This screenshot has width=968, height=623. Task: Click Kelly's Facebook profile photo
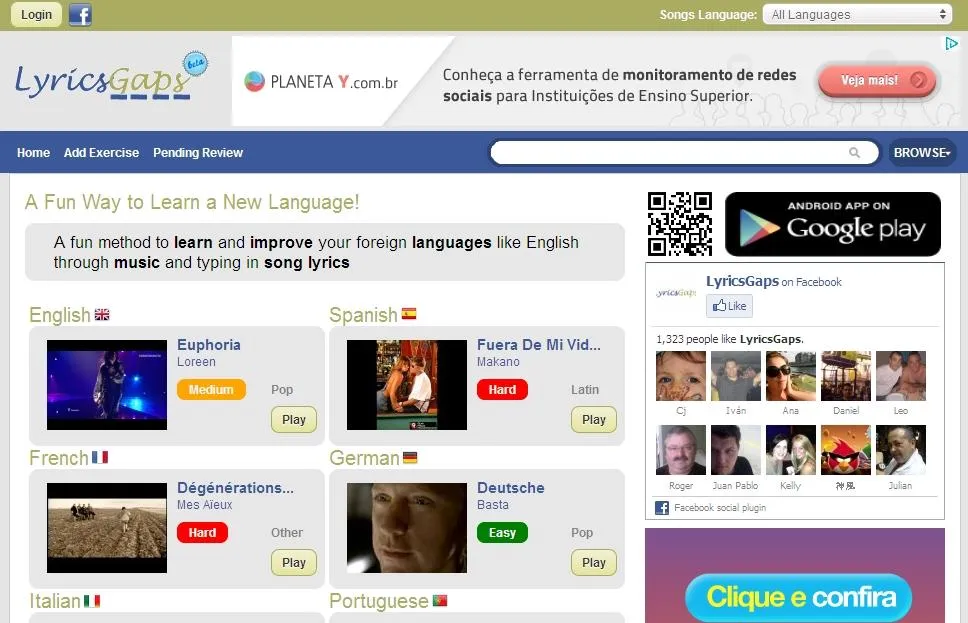791,450
